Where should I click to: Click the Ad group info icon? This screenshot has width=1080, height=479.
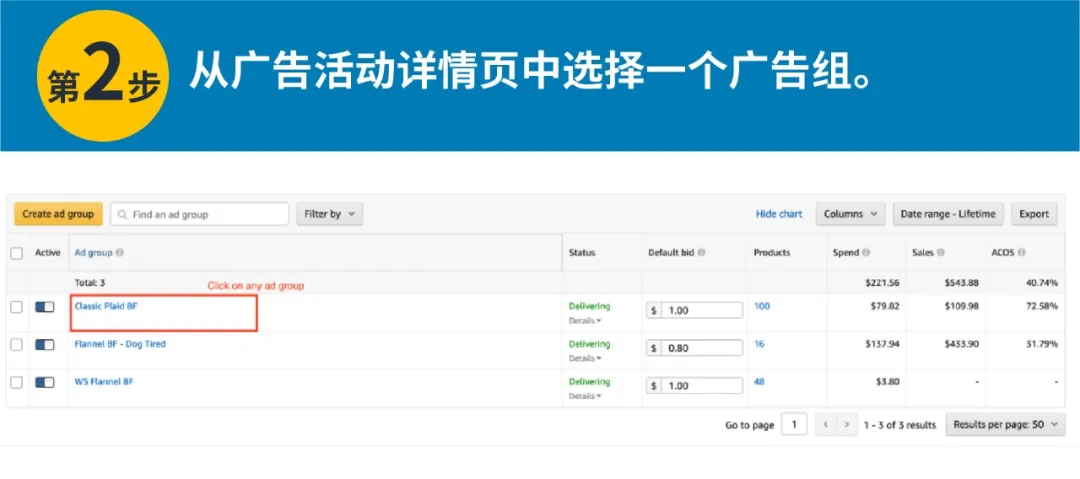point(120,253)
